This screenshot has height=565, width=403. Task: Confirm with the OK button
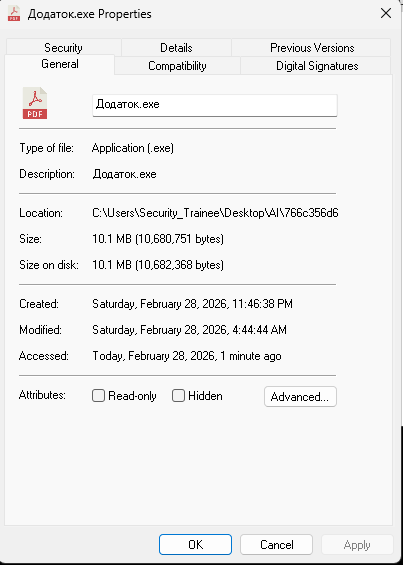pos(195,544)
